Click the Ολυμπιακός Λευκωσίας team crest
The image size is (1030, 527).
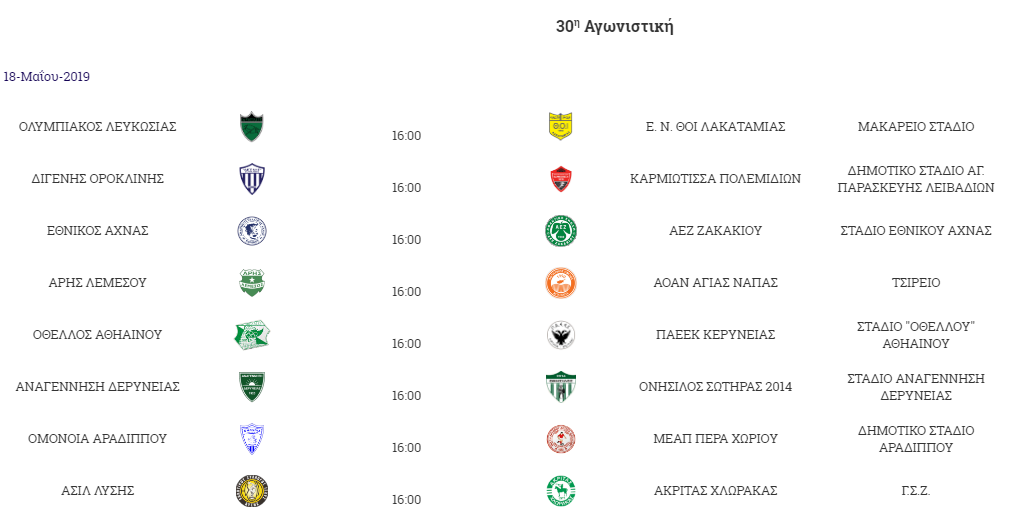point(252,127)
